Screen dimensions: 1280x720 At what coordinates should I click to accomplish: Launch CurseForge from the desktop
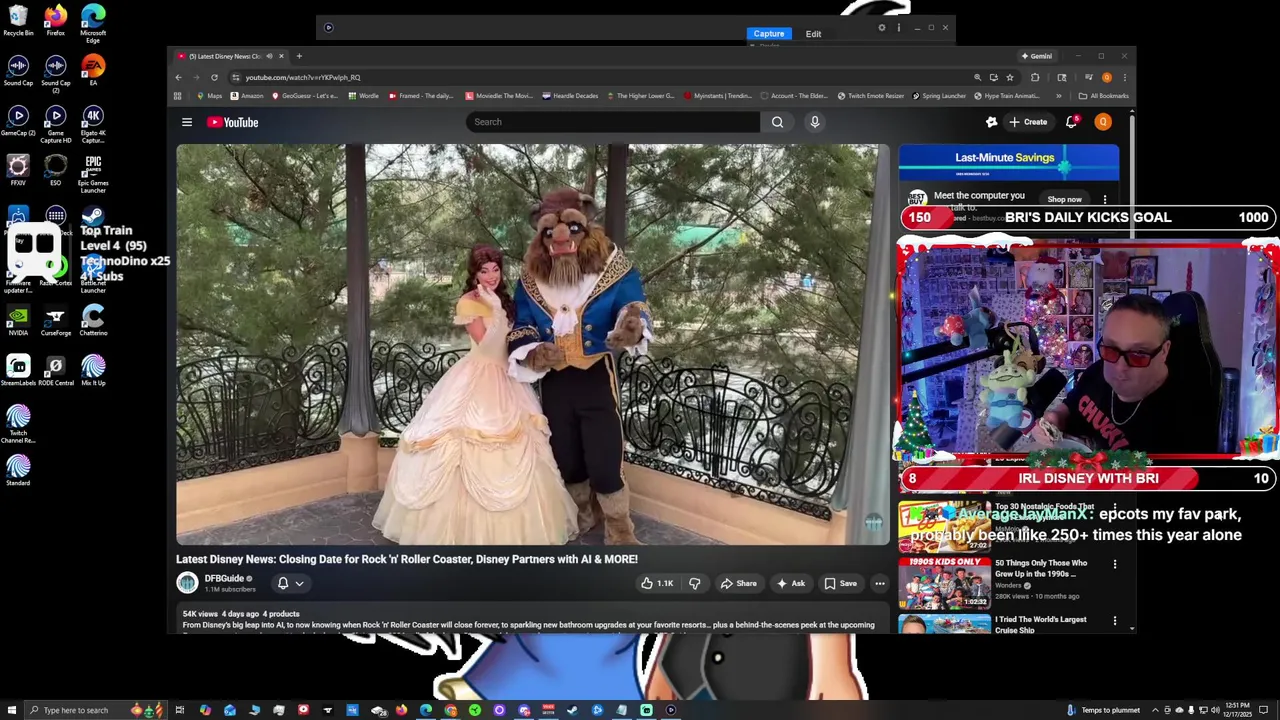point(55,321)
